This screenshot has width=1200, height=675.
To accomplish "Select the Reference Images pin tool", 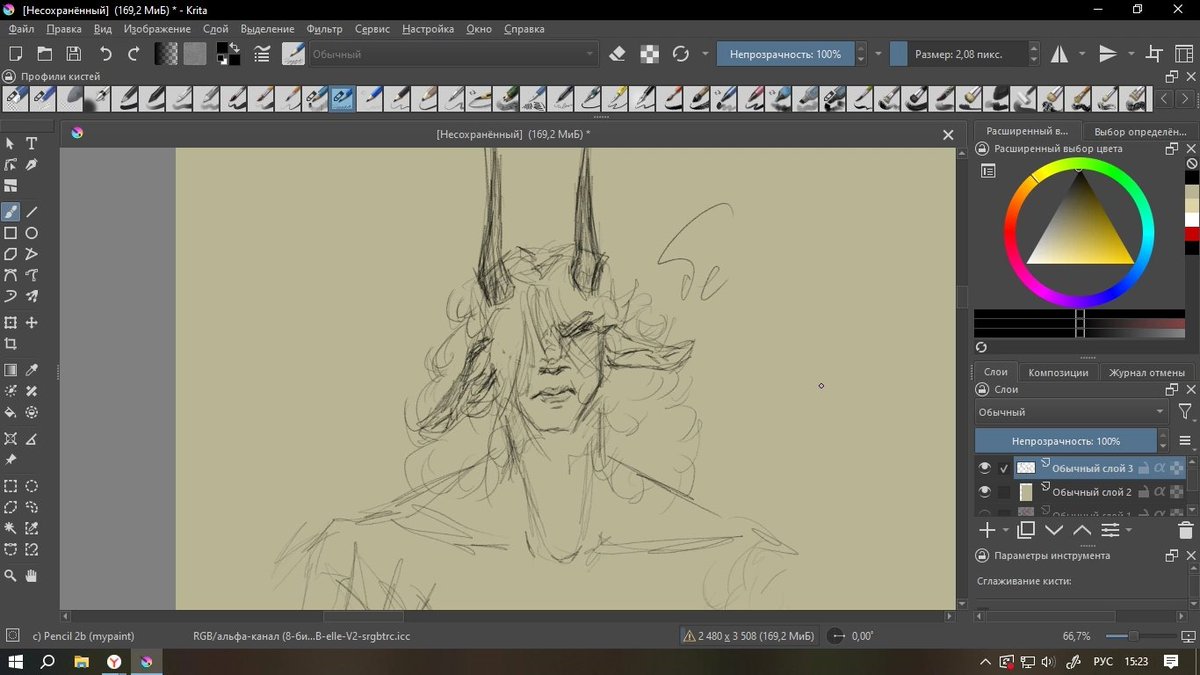I will tap(10, 460).
